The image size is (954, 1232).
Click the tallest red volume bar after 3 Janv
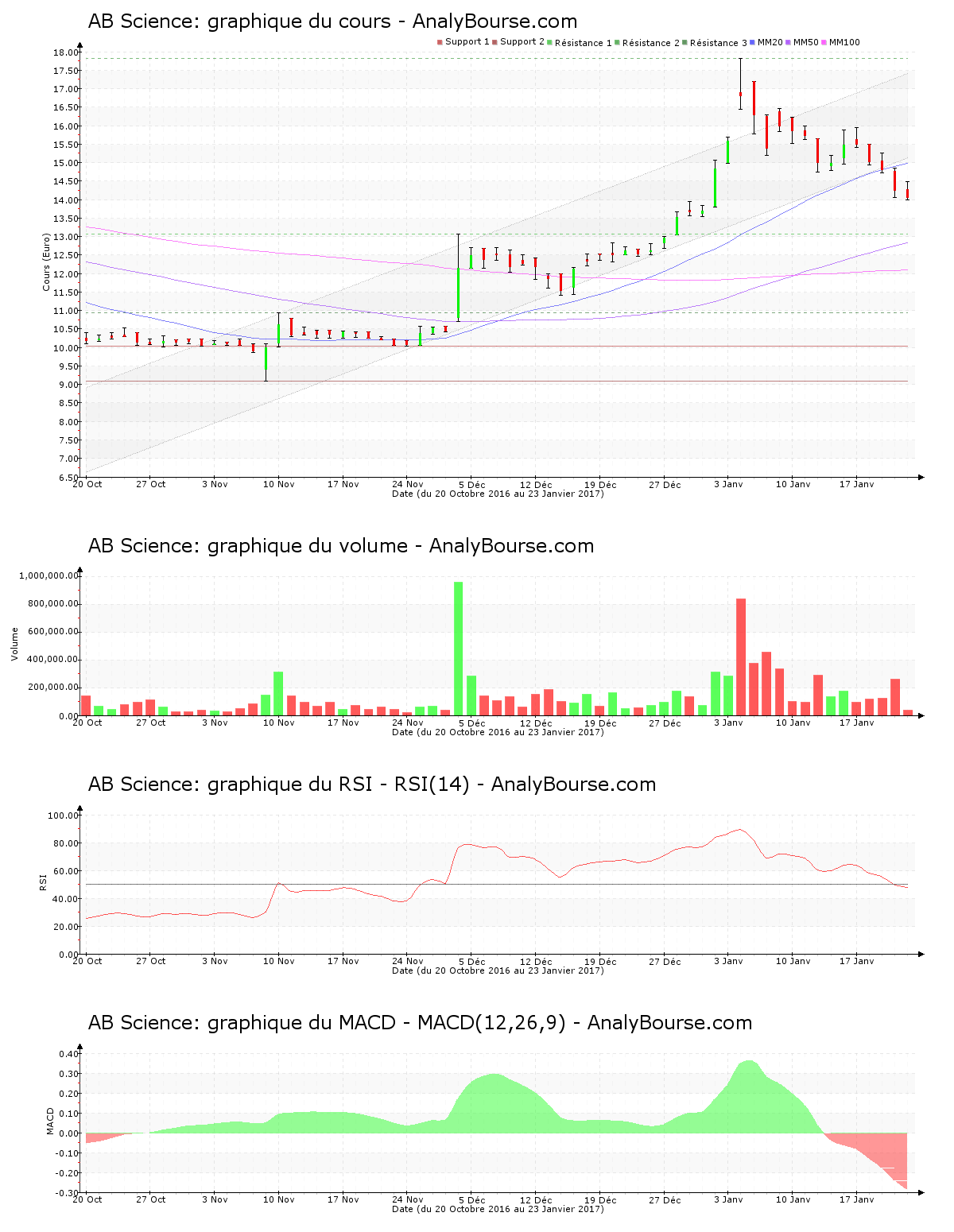tap(741, 657)
